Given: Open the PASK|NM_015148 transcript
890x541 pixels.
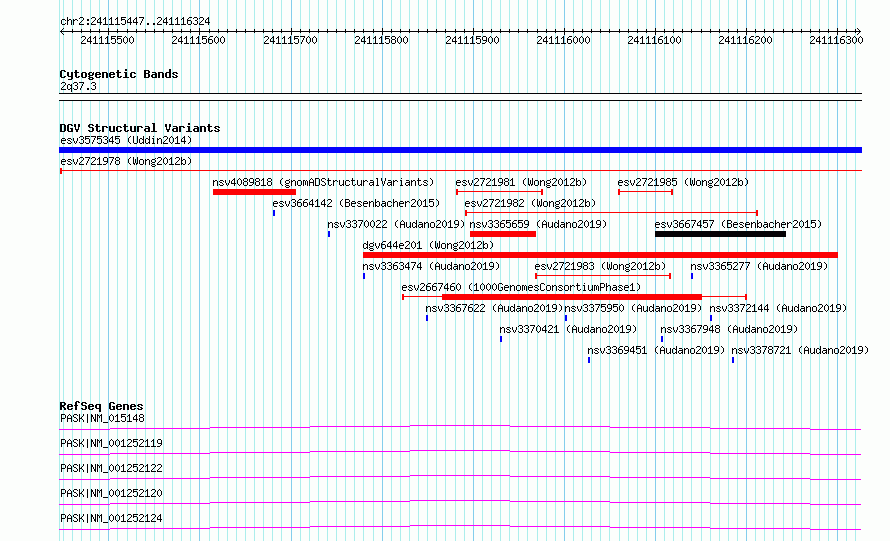Looking at the screenshot, I should coord(102,418).
